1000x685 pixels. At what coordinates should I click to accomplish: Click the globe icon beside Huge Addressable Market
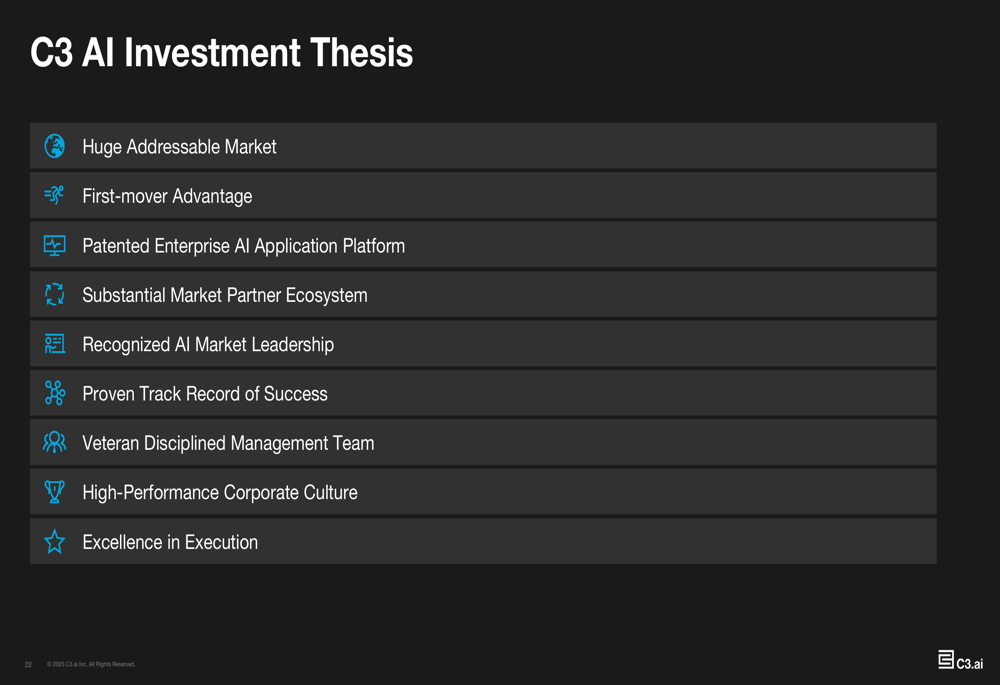point(55,146)
